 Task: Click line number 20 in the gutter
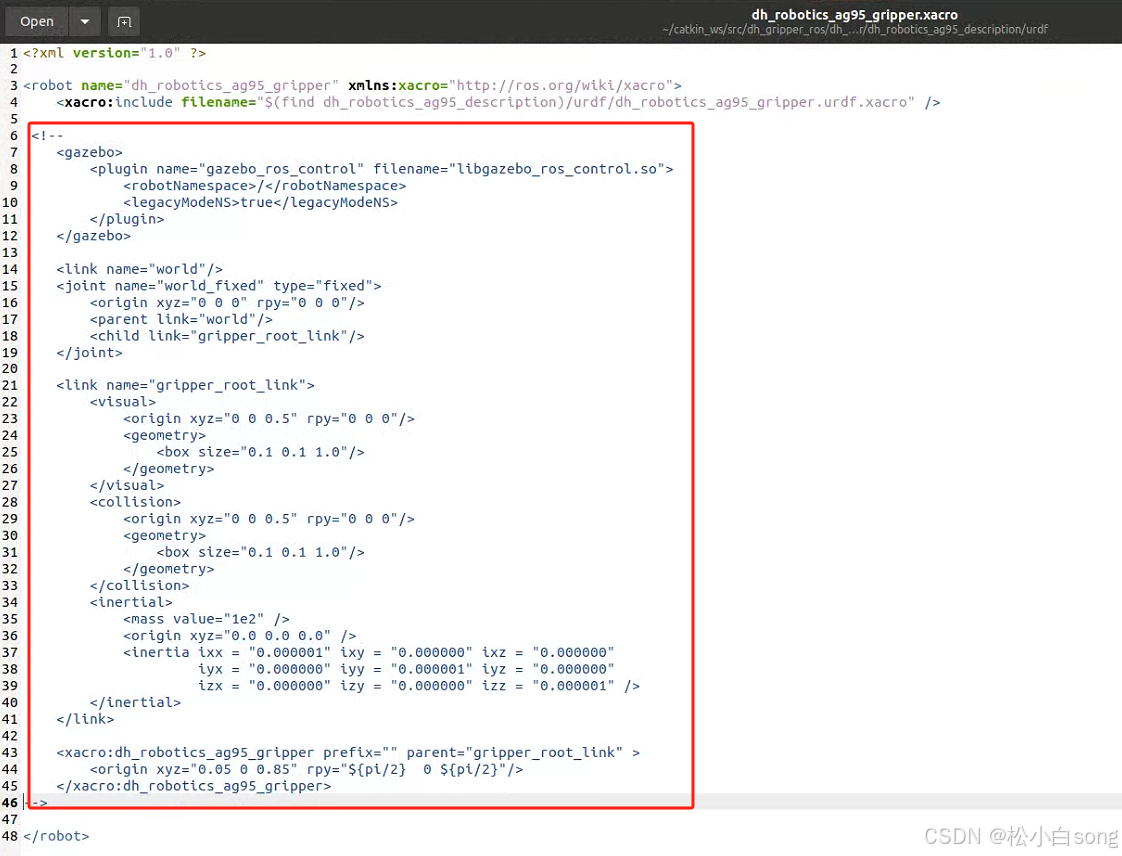(x=10, y=369)
